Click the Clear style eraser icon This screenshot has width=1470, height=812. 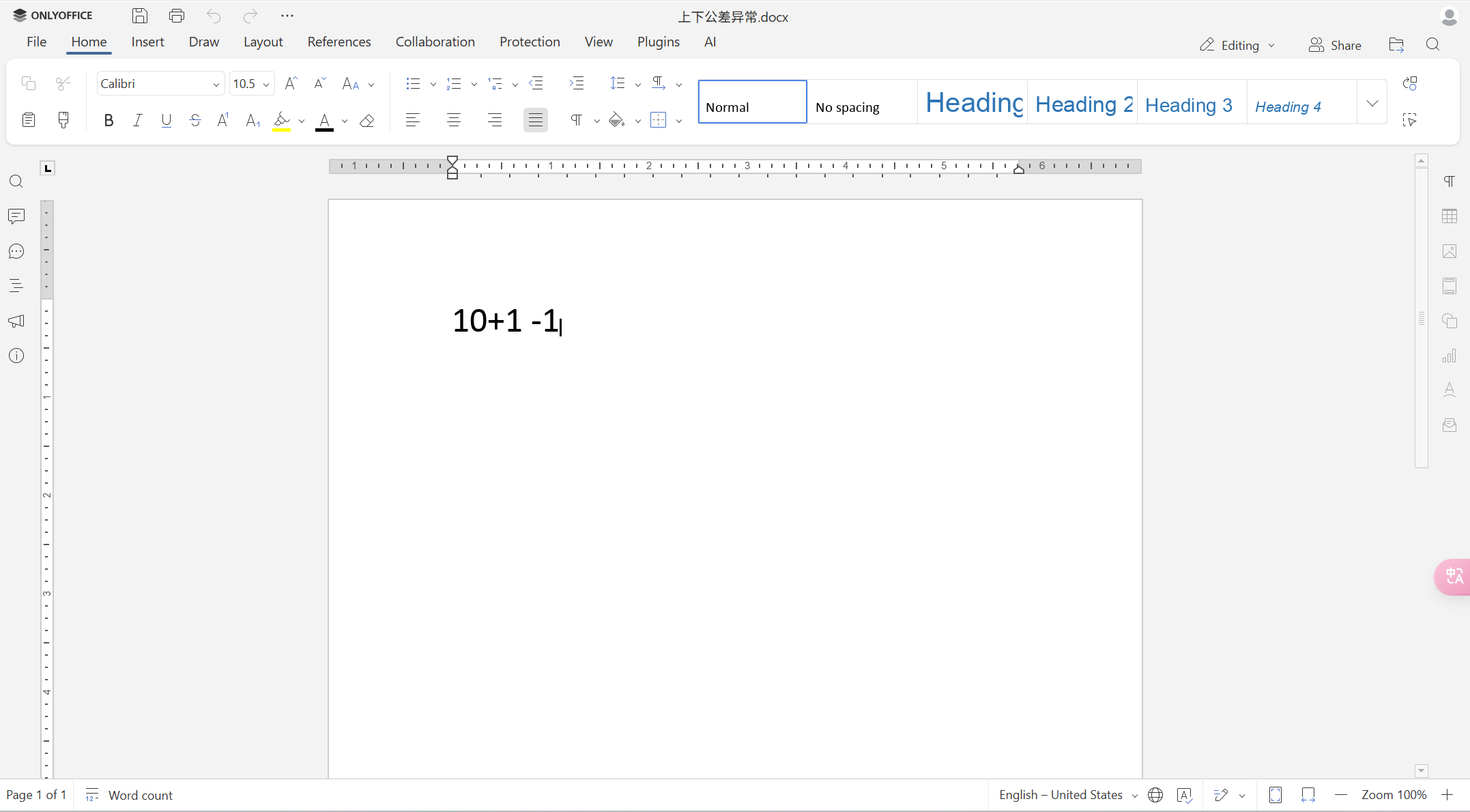pos(367,121)
